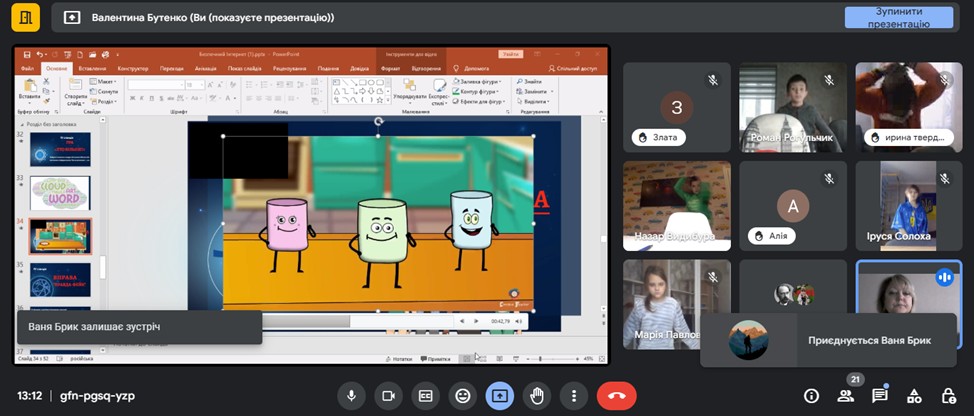
Task: Click the Save icon in PowerPoint title bar
Action: [x=27, y=55]
